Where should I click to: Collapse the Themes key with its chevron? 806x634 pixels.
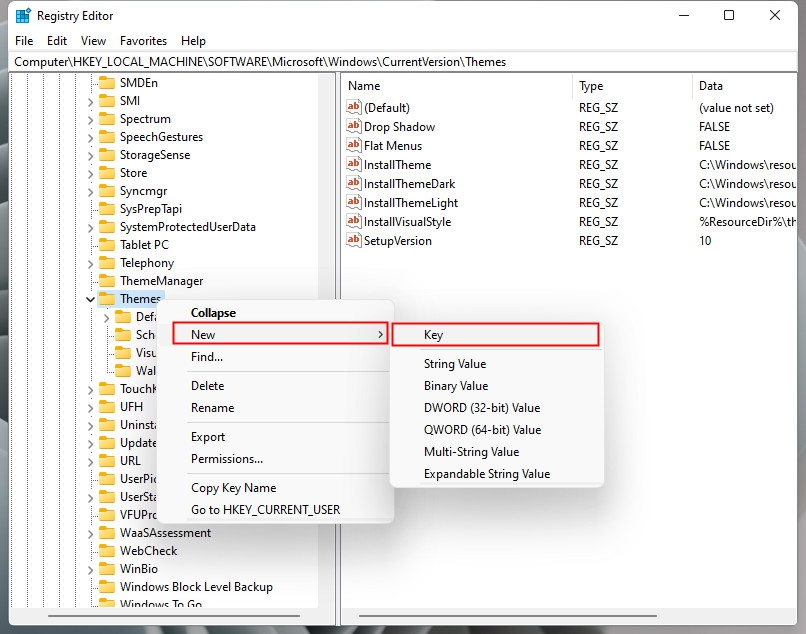(90, 299)
